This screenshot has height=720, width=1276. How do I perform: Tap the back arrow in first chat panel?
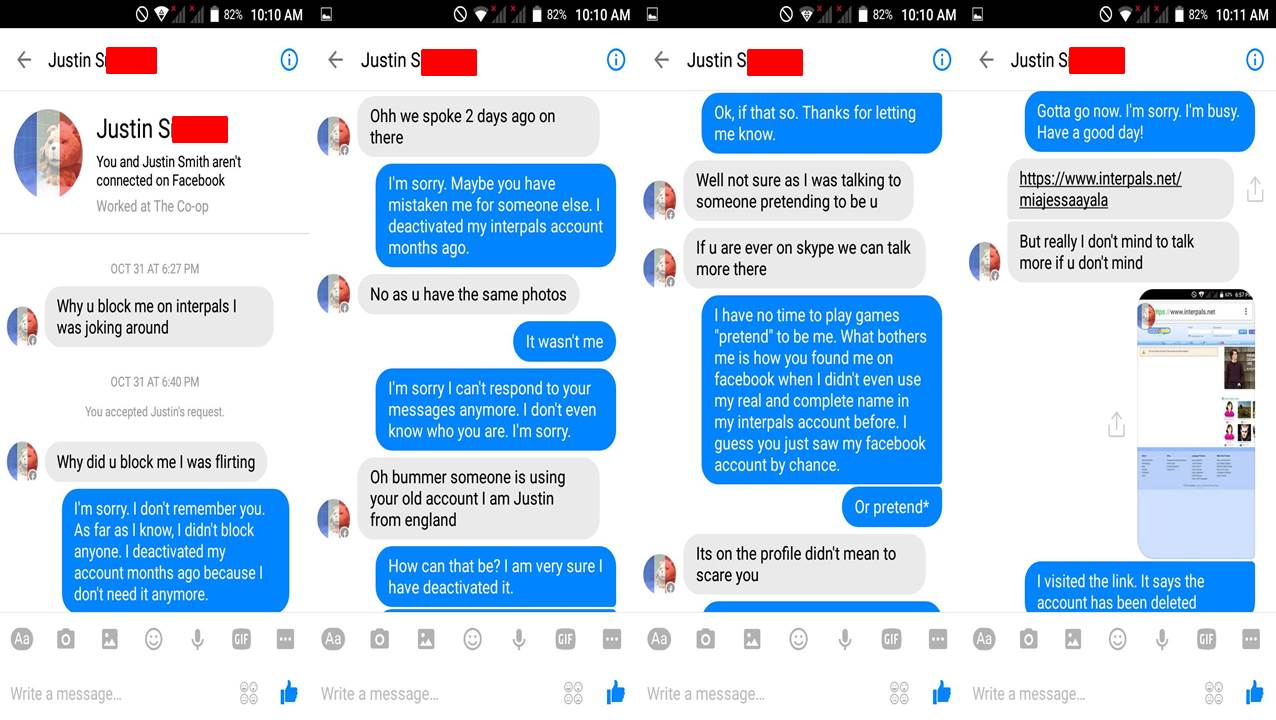coord(24,60)
